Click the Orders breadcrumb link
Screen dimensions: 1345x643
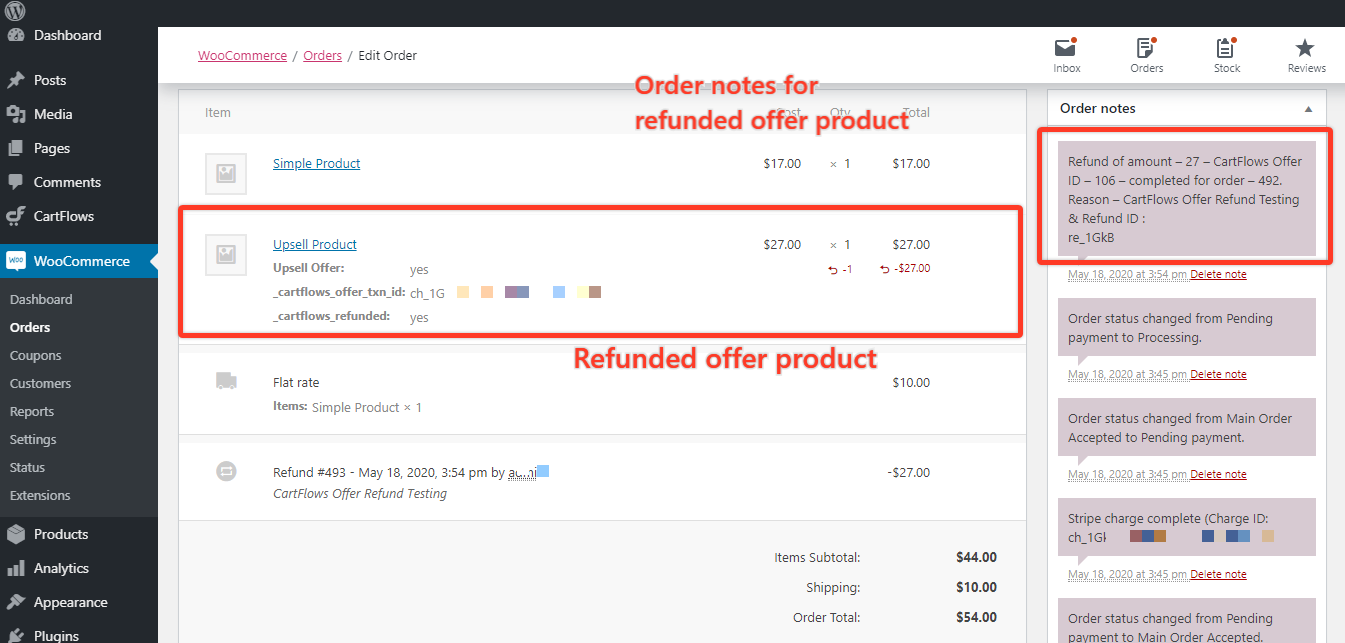click(322, 55)
